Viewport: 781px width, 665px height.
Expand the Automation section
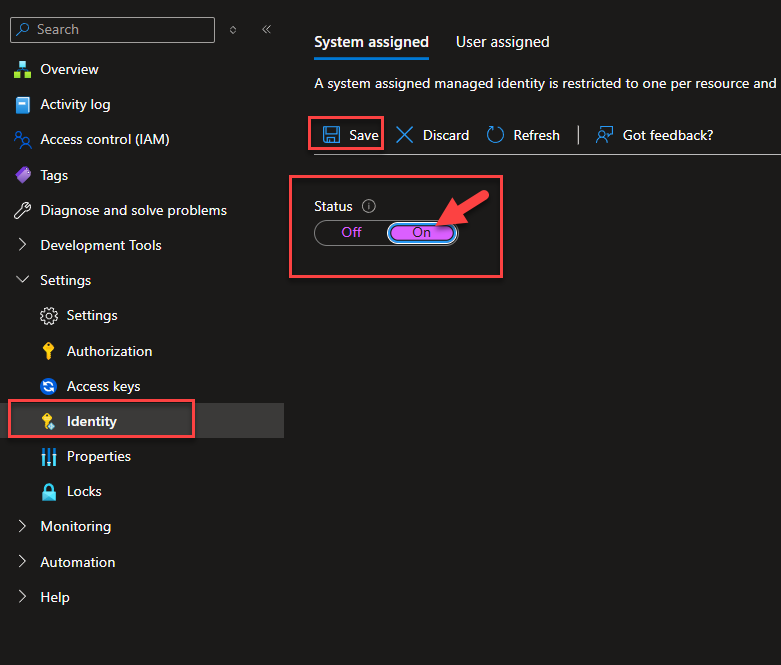(x=22, y=561)
